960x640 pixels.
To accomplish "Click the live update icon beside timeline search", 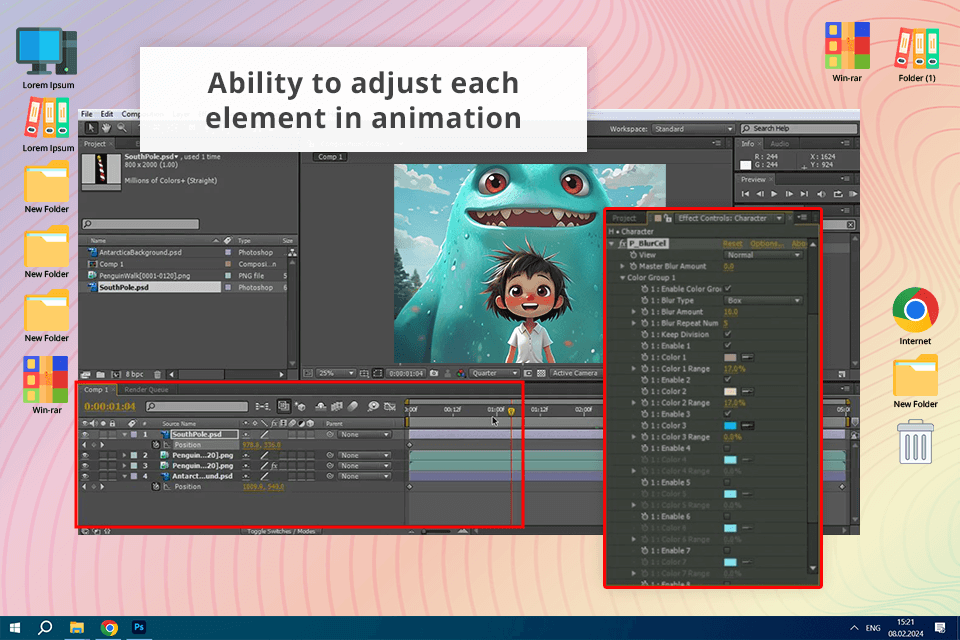I will 283,406.
